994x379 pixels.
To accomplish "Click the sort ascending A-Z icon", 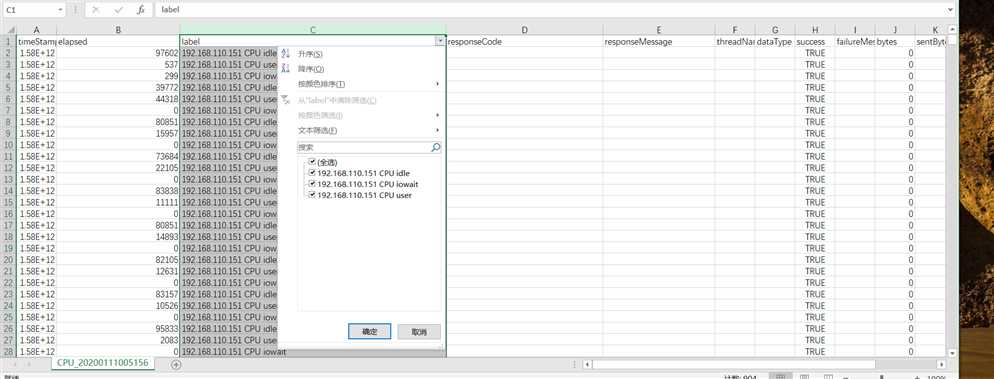I will (285, 54).
